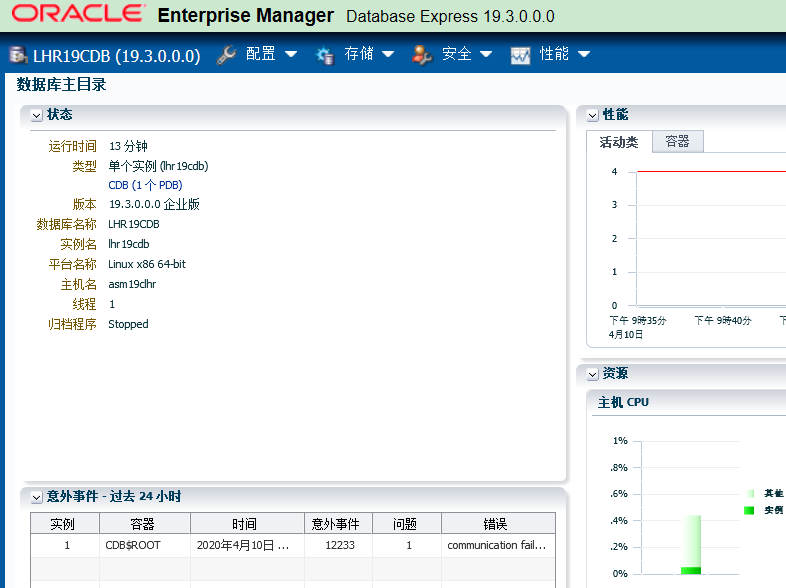Click the Storage gear-database icon
This screenshot has width=786, height=588.
324,55
